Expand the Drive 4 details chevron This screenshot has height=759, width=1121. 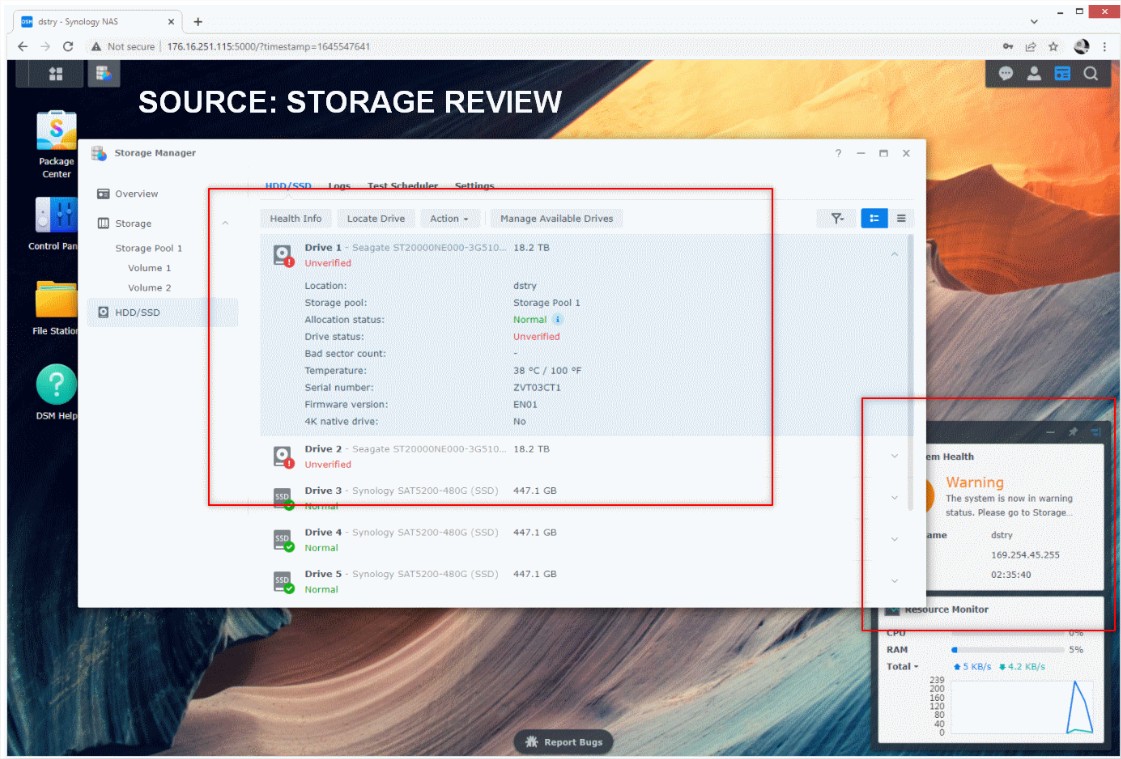[894, 540]
